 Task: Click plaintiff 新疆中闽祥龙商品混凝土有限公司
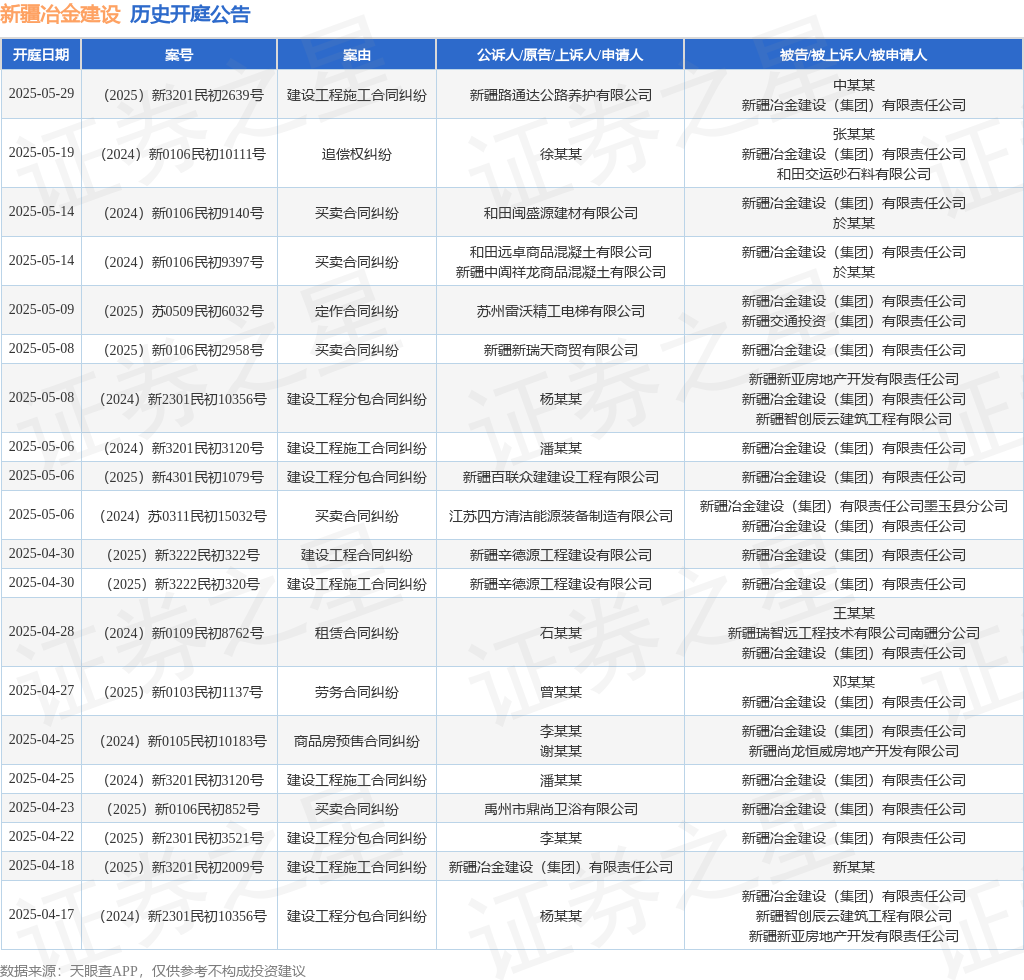click(560, 272)
